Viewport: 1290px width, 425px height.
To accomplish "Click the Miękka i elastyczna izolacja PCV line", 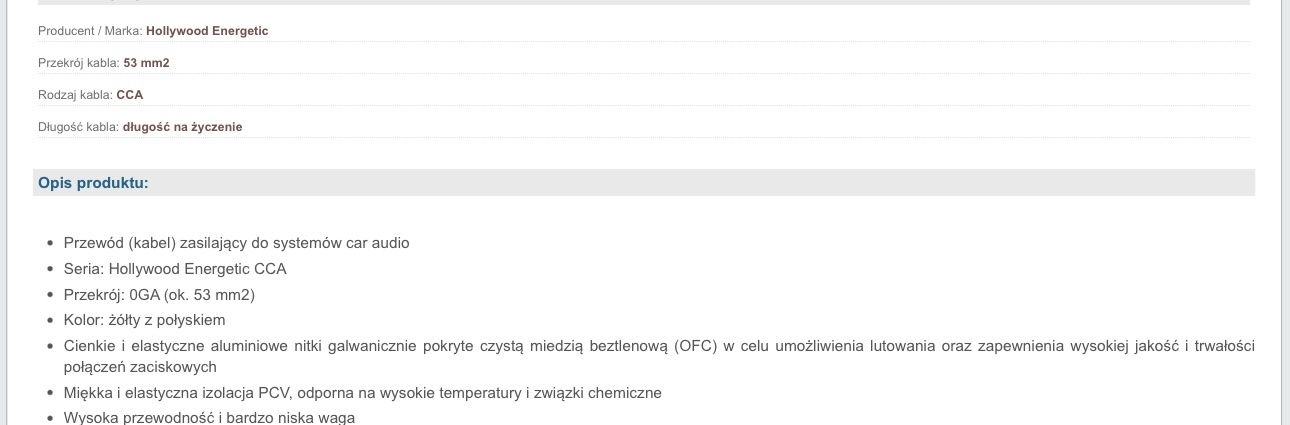I will click(363, 393).
